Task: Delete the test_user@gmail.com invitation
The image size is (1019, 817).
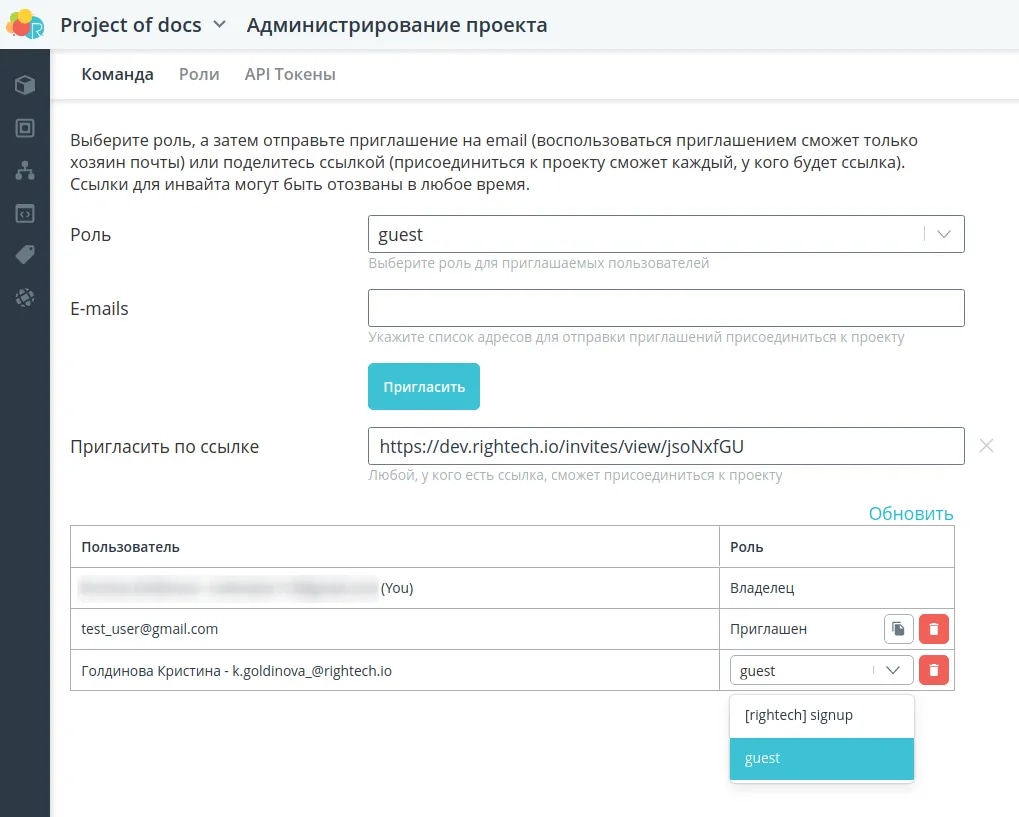Action: pos(934,629)
